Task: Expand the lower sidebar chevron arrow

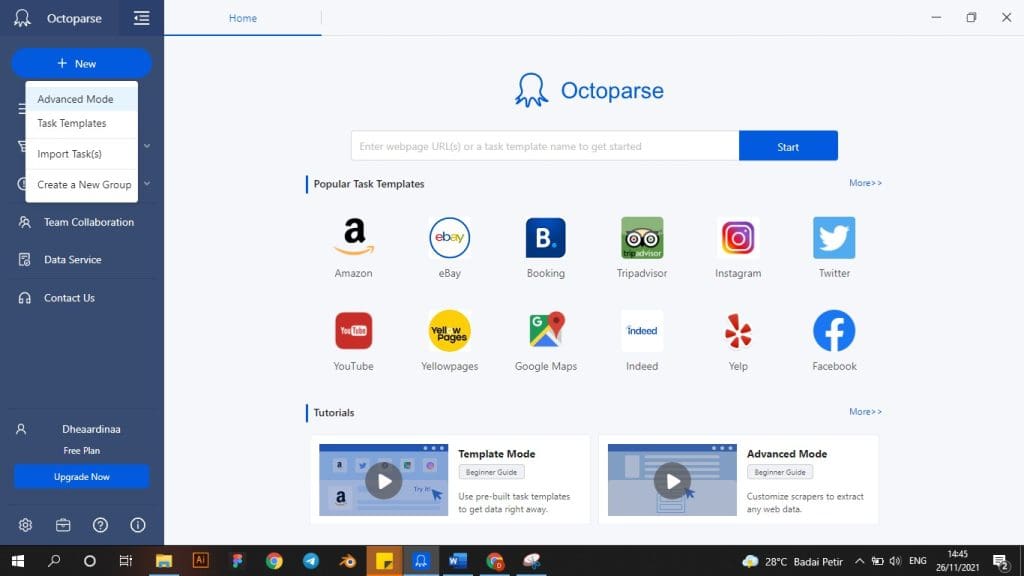Action: pos(147,184)
